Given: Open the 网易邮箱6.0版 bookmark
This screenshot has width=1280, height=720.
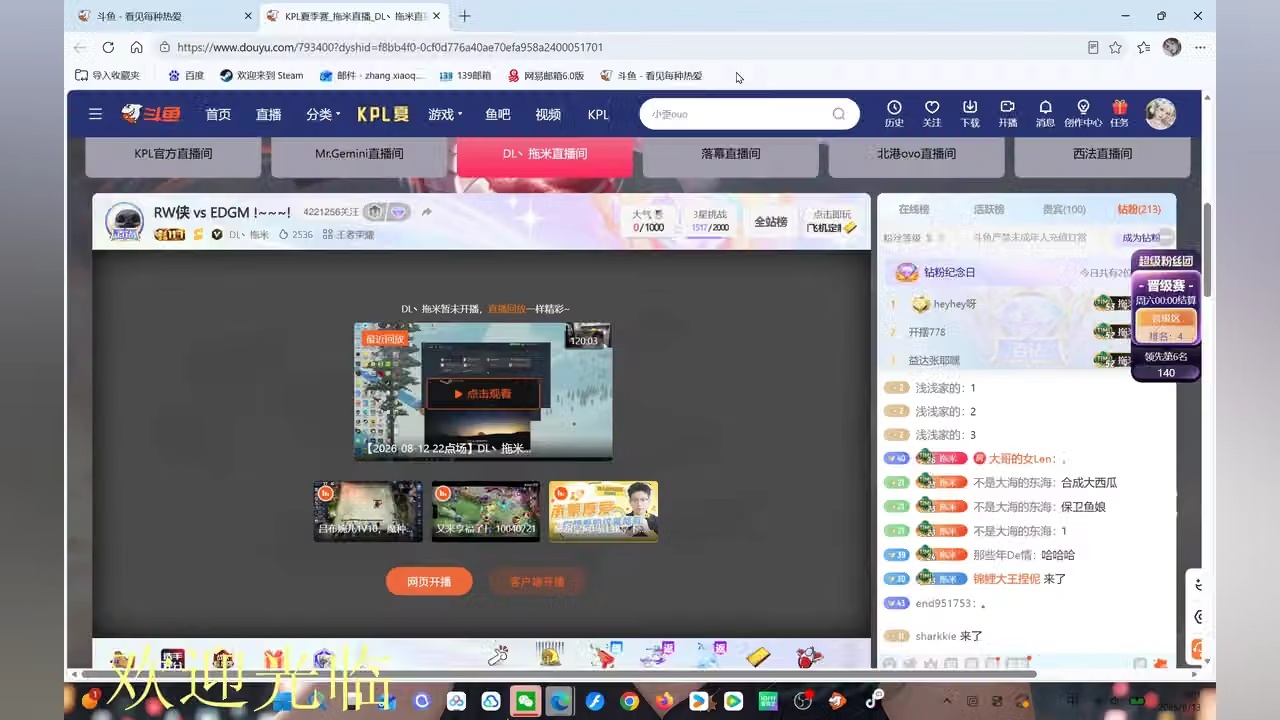Looking at the screenshot, I should pyautogui.click(x=546, y=75).
